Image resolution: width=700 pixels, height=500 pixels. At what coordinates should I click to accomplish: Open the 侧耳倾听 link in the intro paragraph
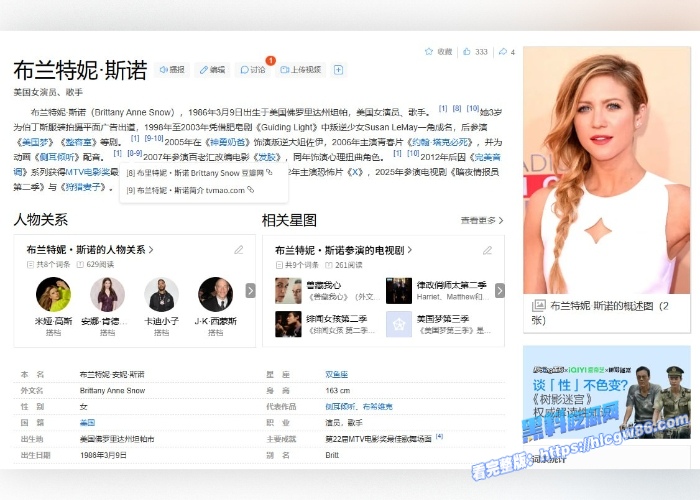tap(58, 157)
